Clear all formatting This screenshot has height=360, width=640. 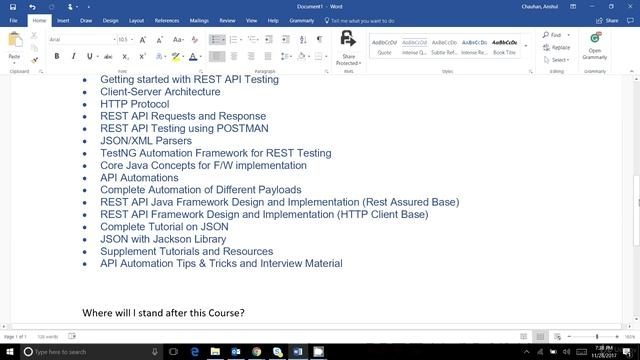[195, 40]
